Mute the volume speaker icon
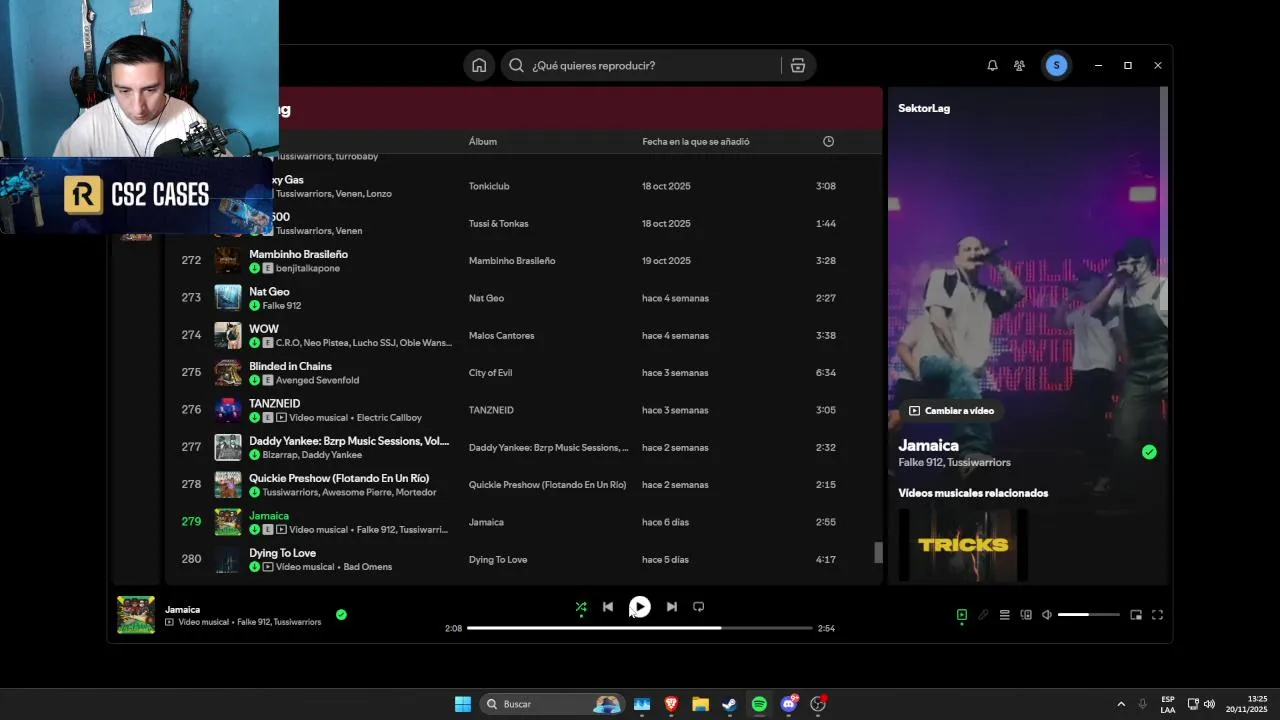 click(x=1047, y=615)
